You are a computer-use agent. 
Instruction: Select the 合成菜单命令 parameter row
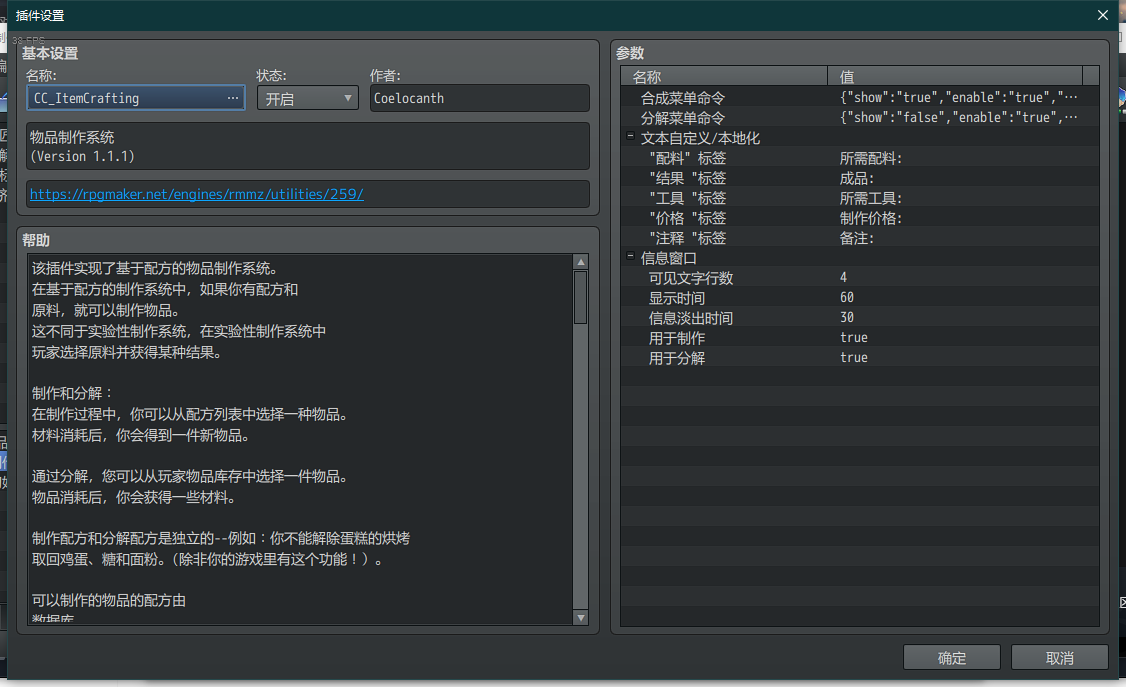860,98
